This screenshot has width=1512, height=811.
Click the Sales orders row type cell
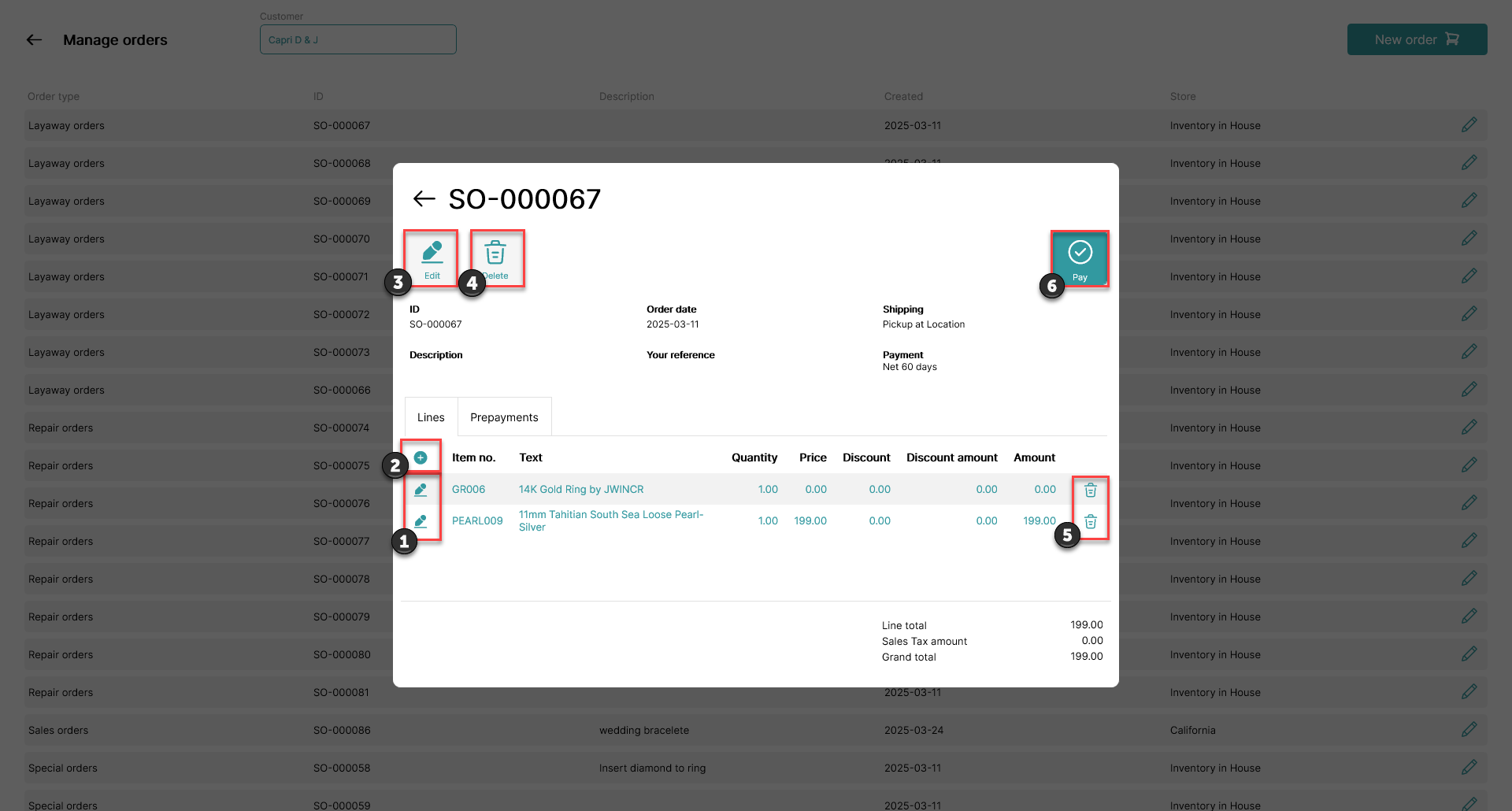coord(58,730)
